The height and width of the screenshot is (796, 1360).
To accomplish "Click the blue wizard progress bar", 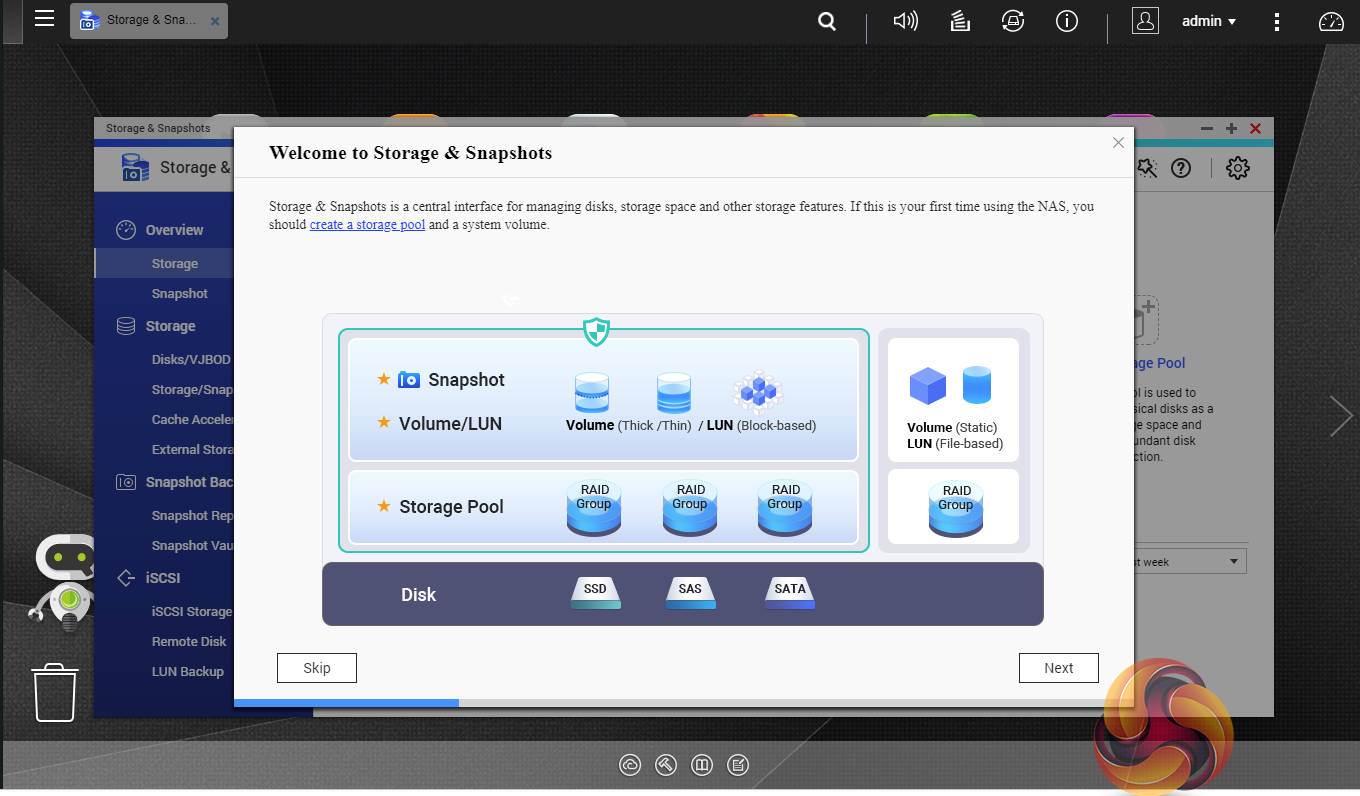I will click(346, 703).
